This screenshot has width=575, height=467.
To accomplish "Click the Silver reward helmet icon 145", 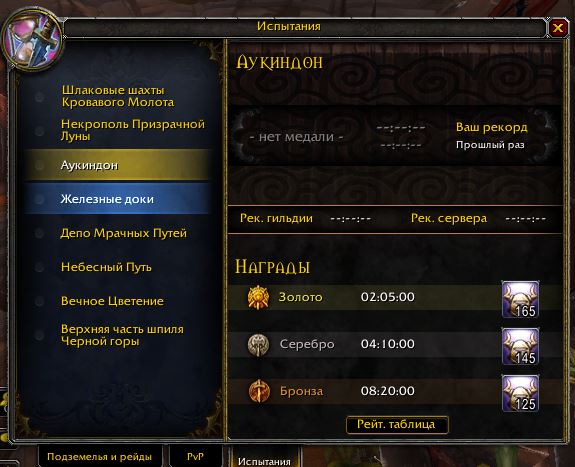I will [520, 346].
